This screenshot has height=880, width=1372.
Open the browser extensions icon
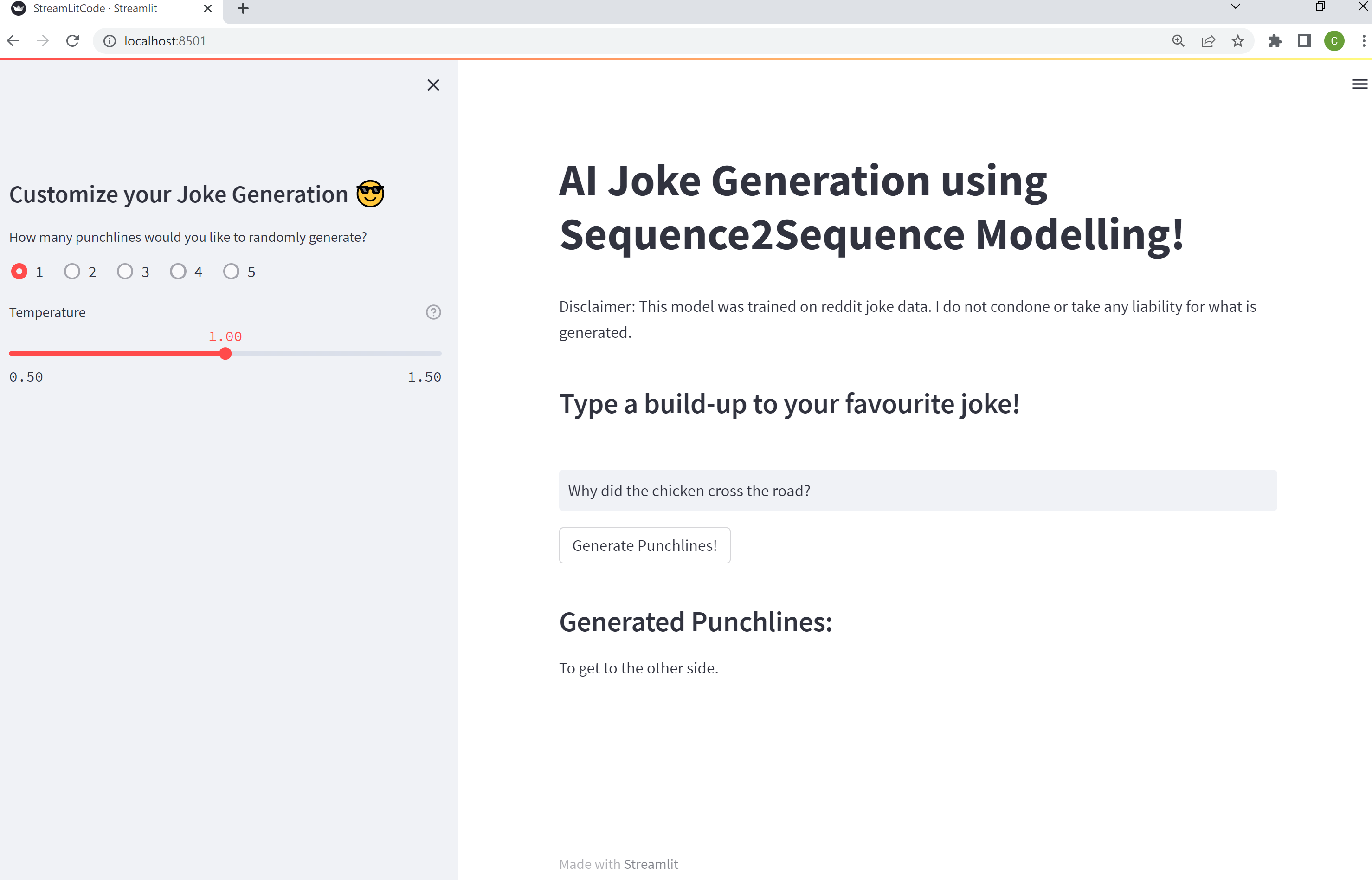click(x=1274, y=40)
